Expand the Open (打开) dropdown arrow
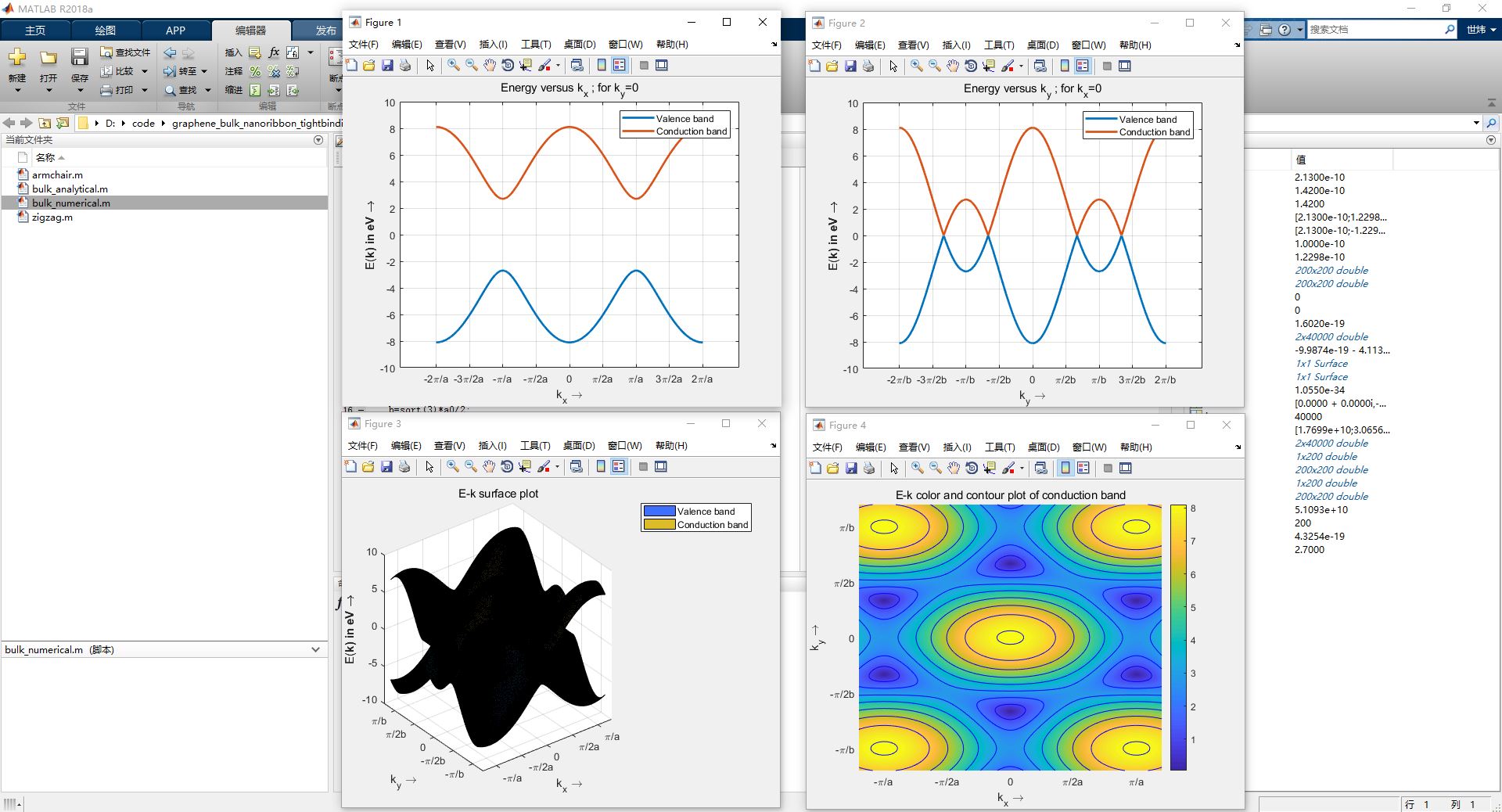 (49, 91)
